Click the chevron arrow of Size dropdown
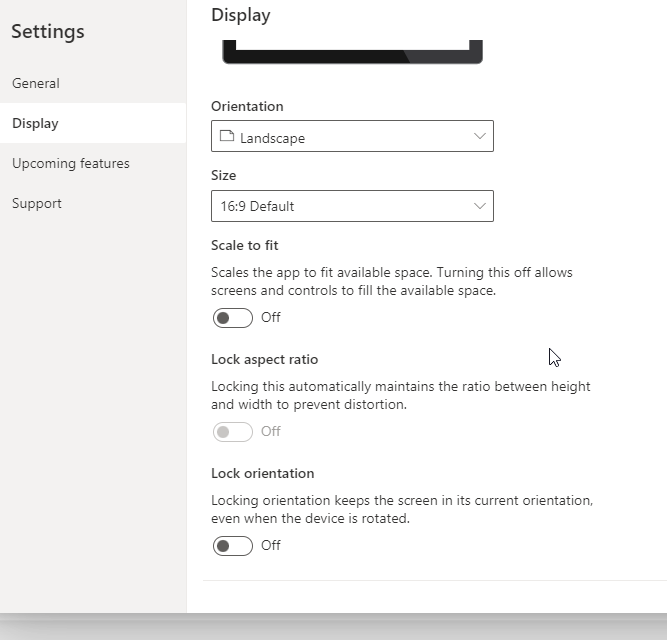Screen dimensions: 667x640 [479, 206]
